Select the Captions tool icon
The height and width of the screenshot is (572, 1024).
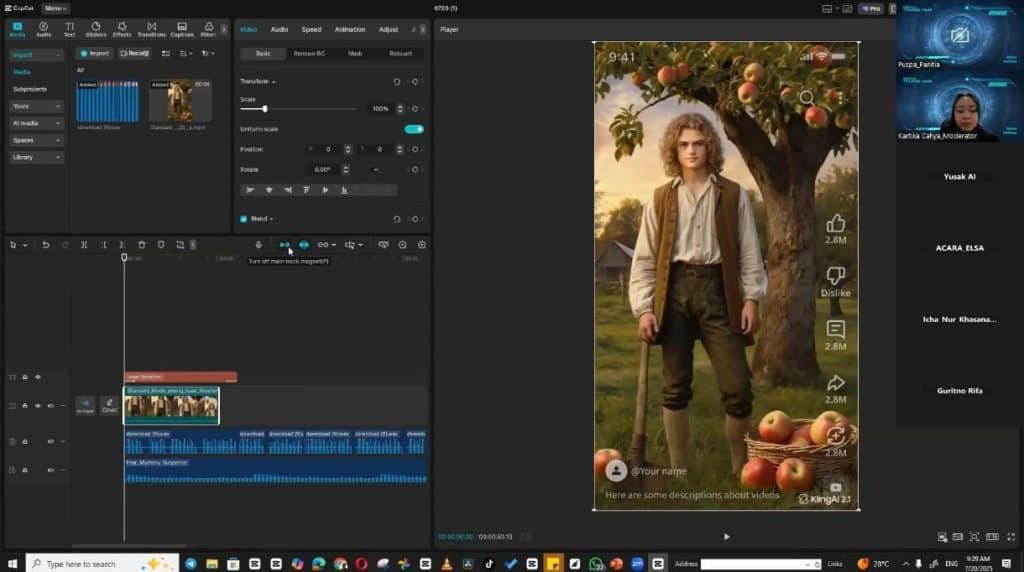pos(181,29)
